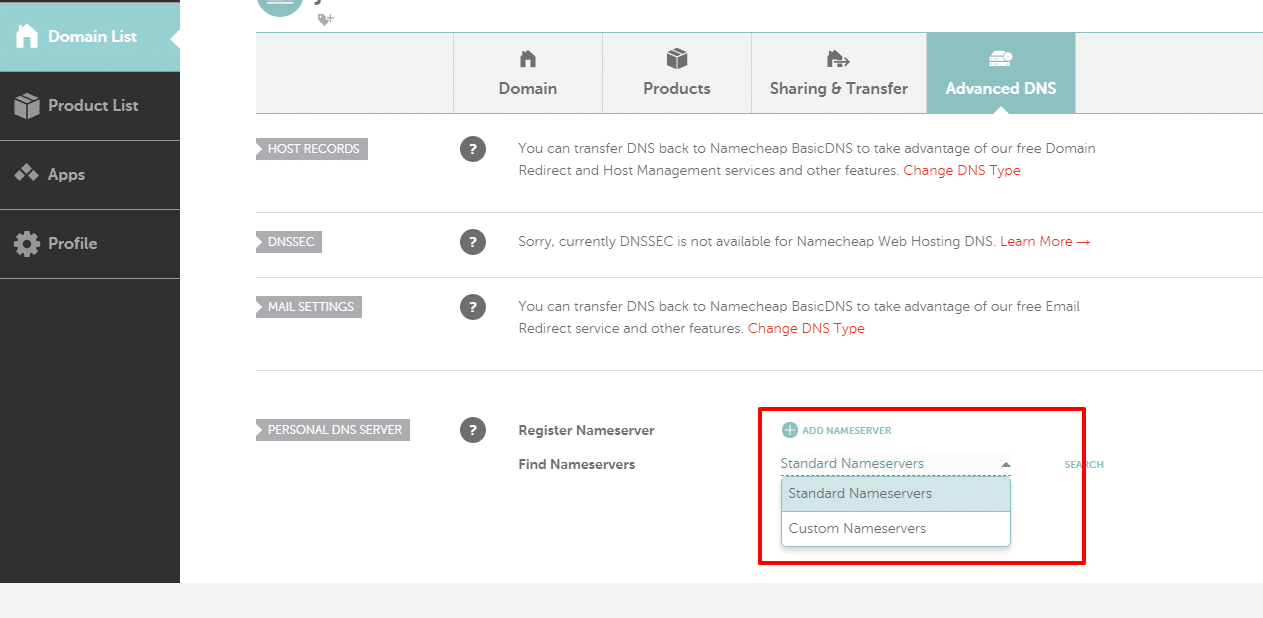Click Change DNS Type link in Host Records
Screen dimensions: 1263x618
coord(962,171)
